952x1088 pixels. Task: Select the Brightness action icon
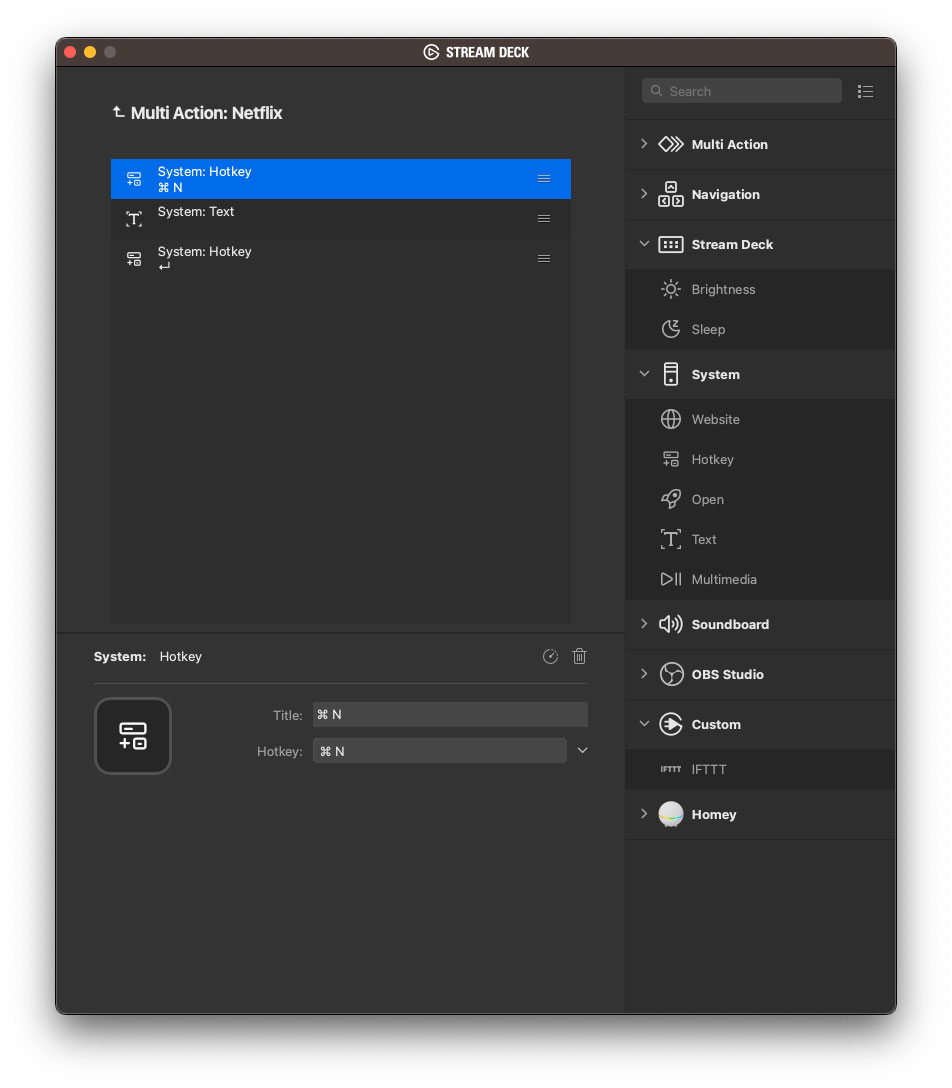click(670, 289)
